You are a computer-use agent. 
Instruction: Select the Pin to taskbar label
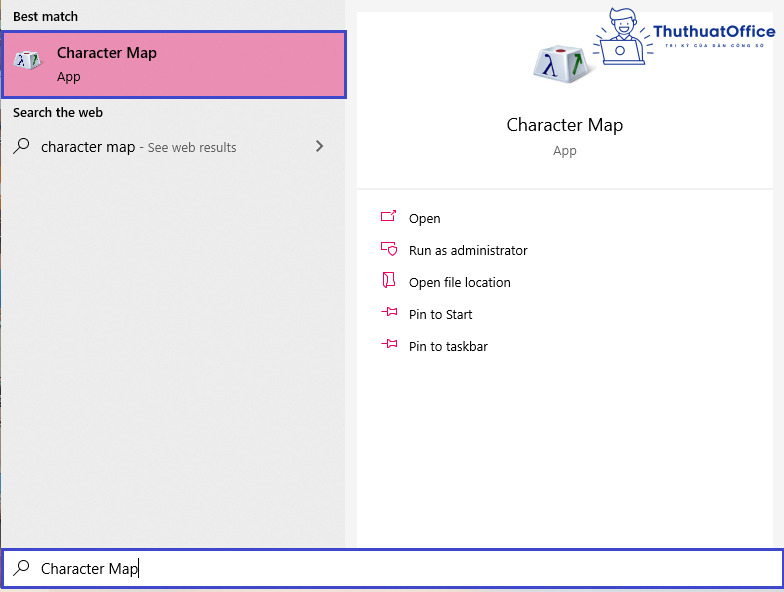pos(448,346)
